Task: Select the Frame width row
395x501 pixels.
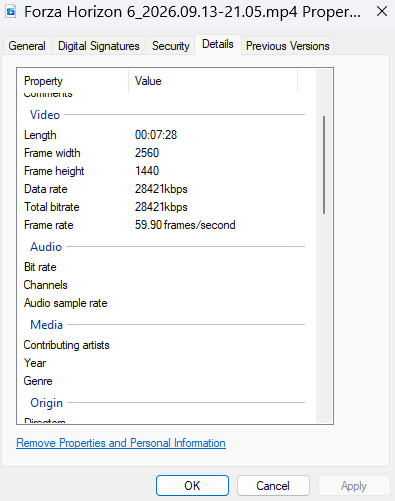Action: tap(164, 153)
